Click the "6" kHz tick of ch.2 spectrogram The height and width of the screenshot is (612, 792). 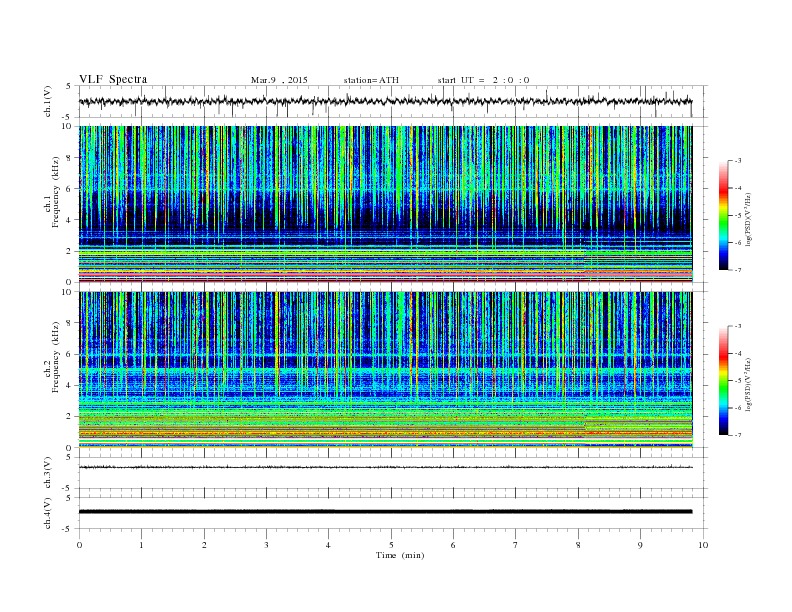click(x=70, y=354)
